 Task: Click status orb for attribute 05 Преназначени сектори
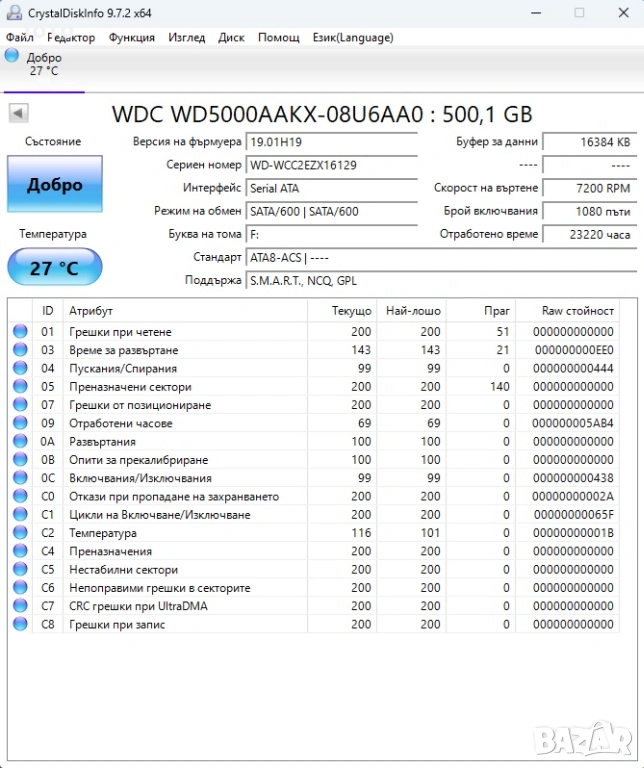click(x=20, y=387)
